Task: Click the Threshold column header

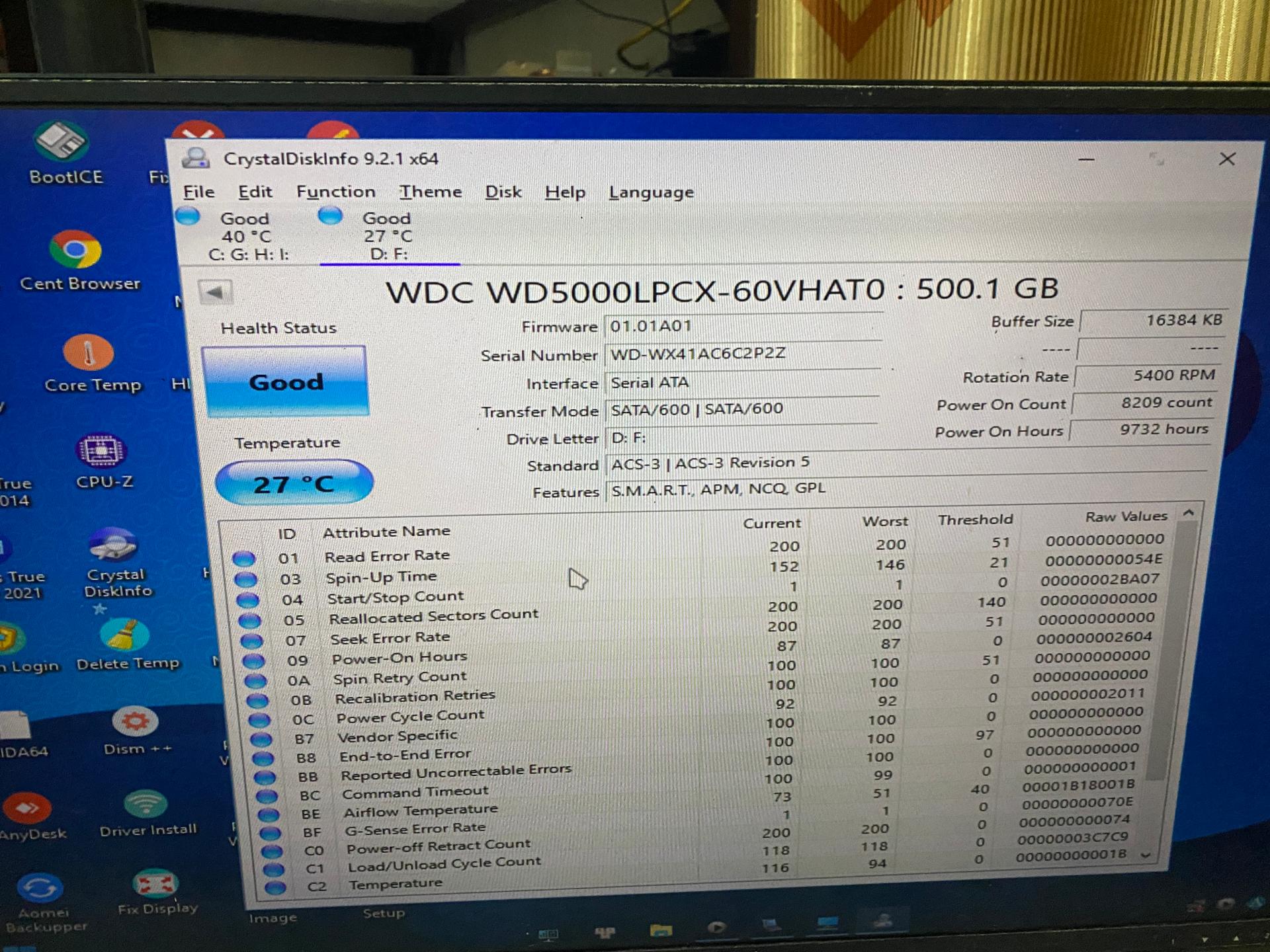Action: pos(976,520)
